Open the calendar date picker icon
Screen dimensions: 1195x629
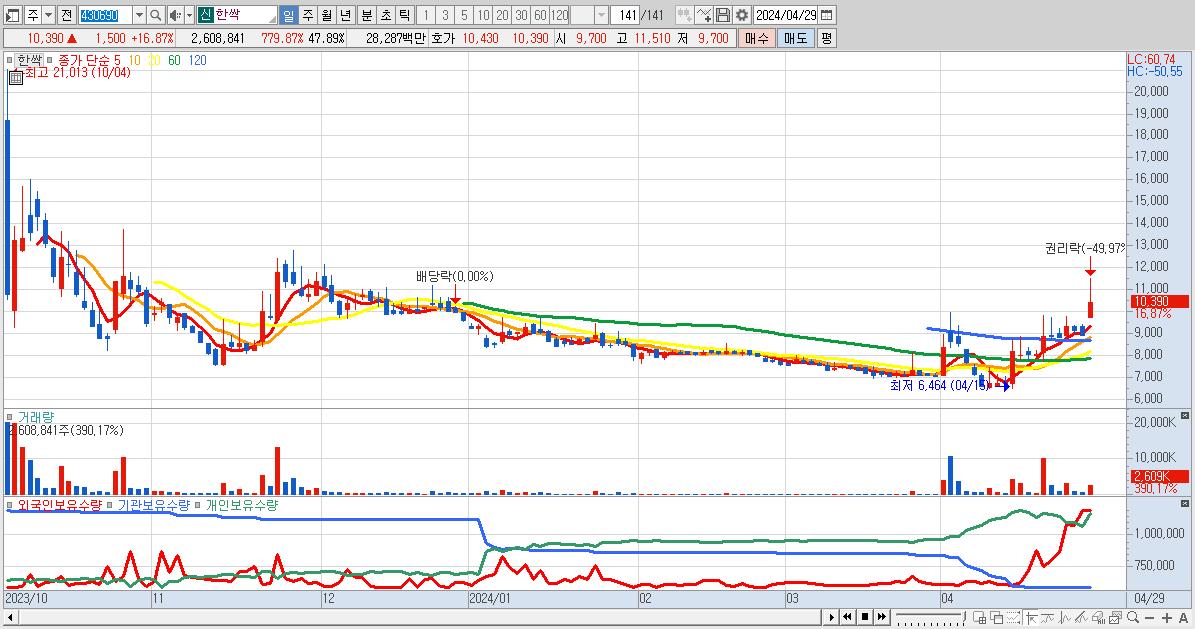point(827,15)
